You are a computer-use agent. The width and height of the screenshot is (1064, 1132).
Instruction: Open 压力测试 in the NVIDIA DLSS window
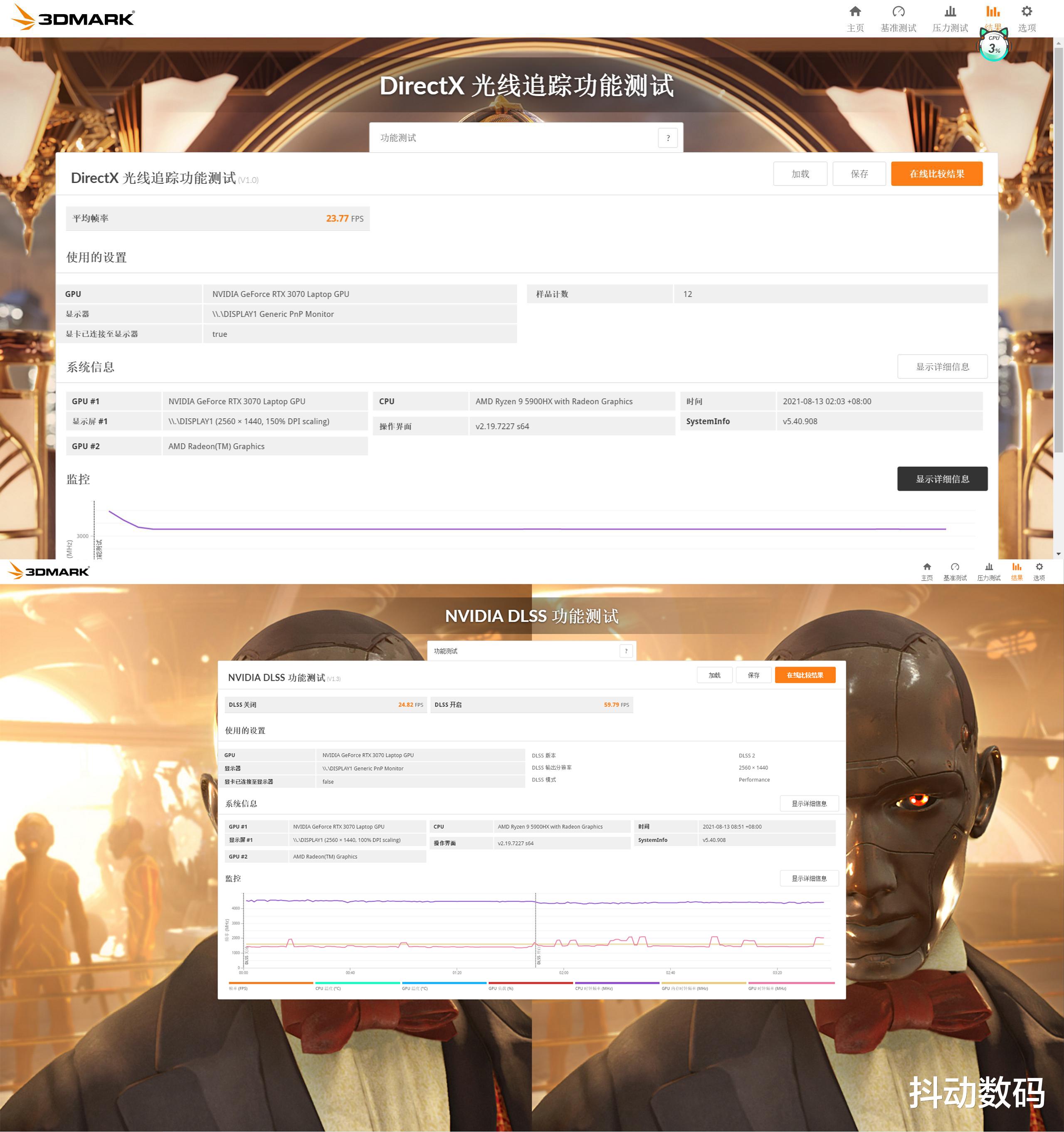pyautogui.click(x=989, y=572)
